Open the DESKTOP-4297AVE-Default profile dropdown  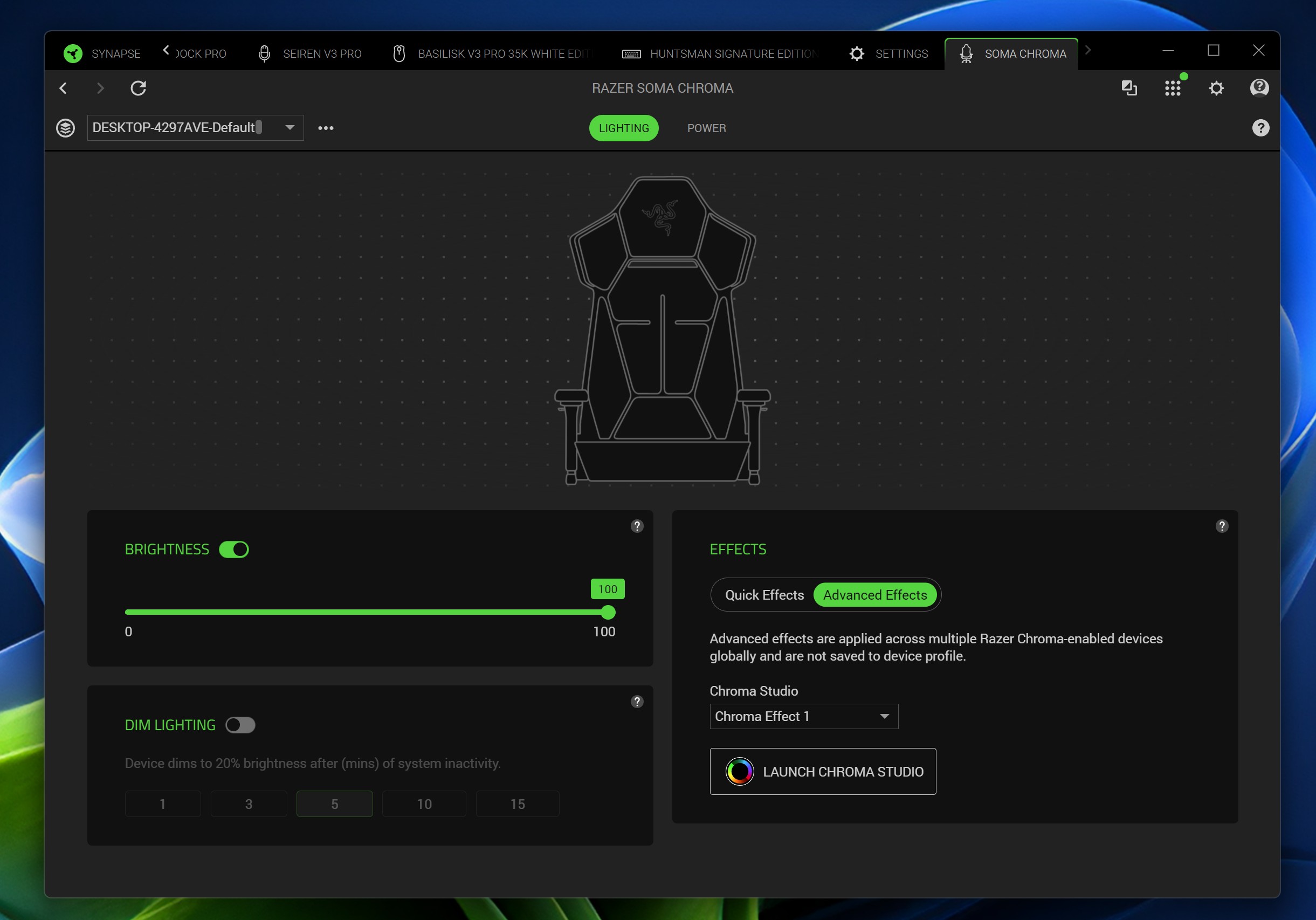point(196,127)
